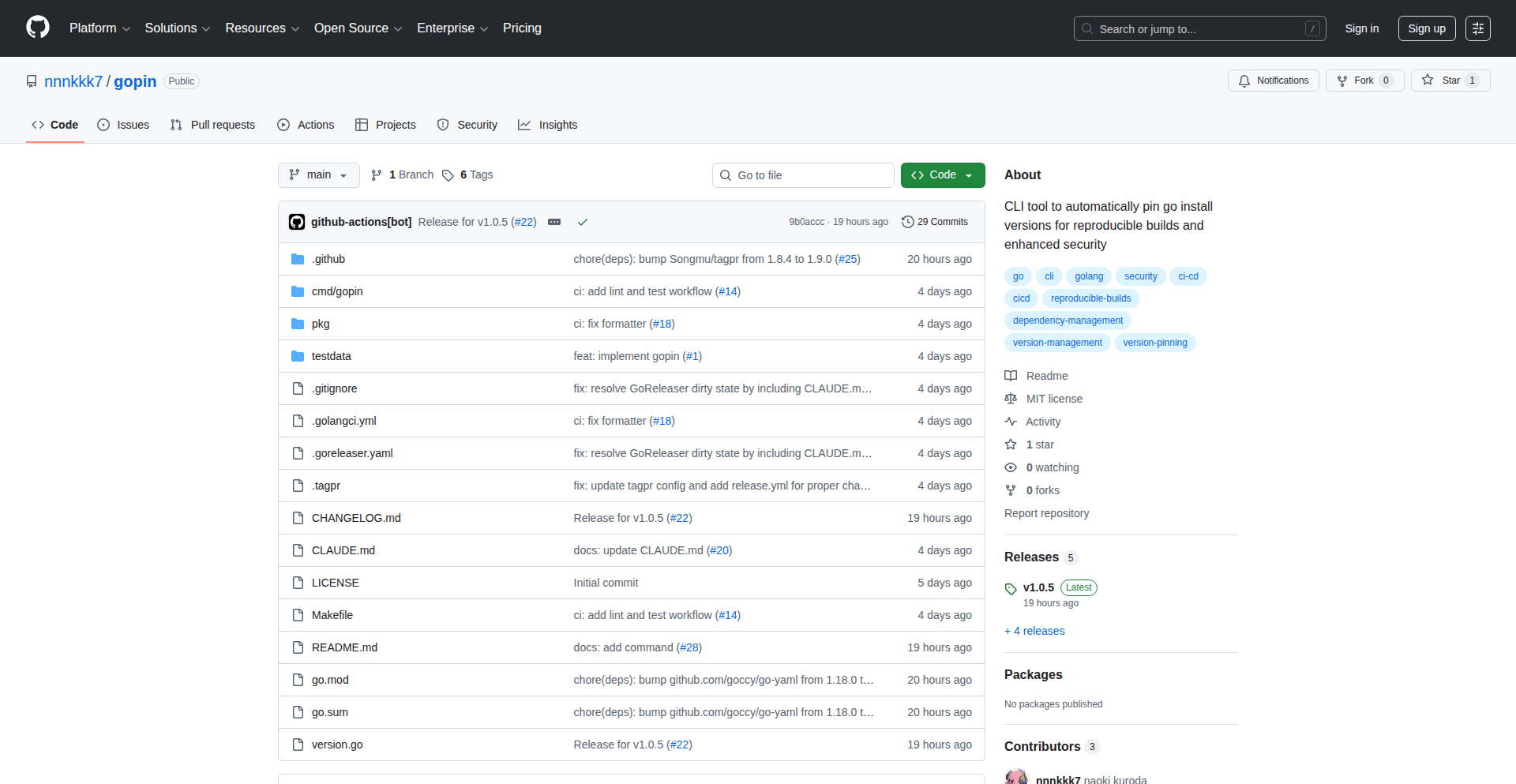Open the main branch dropdown

pos(318,175)
